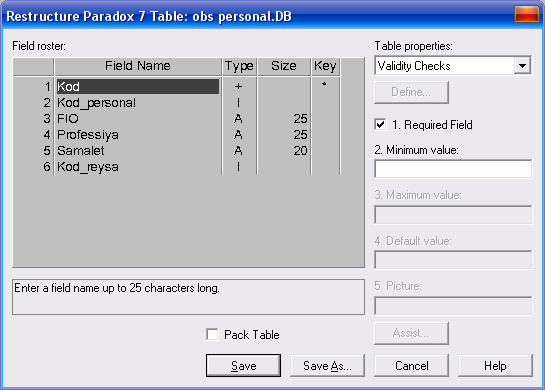Click the size 25 of FIO
This screenshot has height=390, width=545.
[x=300, y=119]
